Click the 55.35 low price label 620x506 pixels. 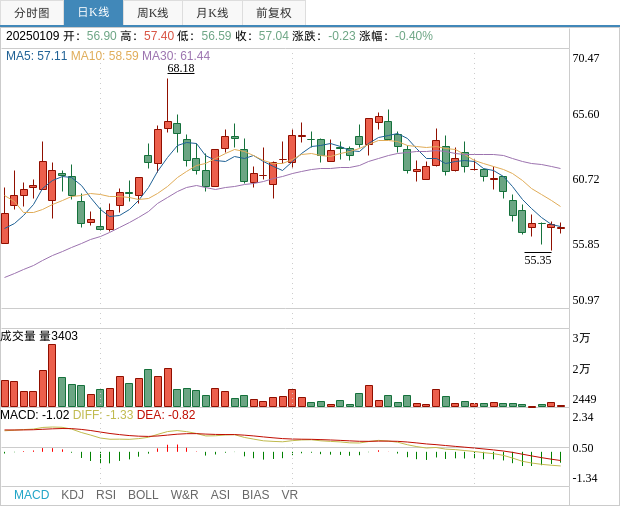tap(538, 260)
